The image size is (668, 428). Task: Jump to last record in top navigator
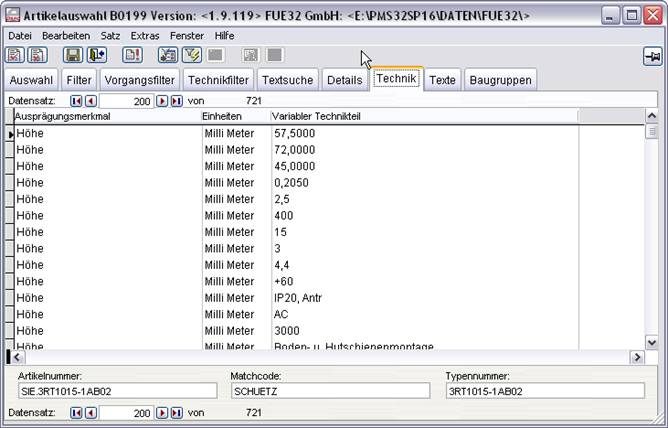tap(177, 101)
